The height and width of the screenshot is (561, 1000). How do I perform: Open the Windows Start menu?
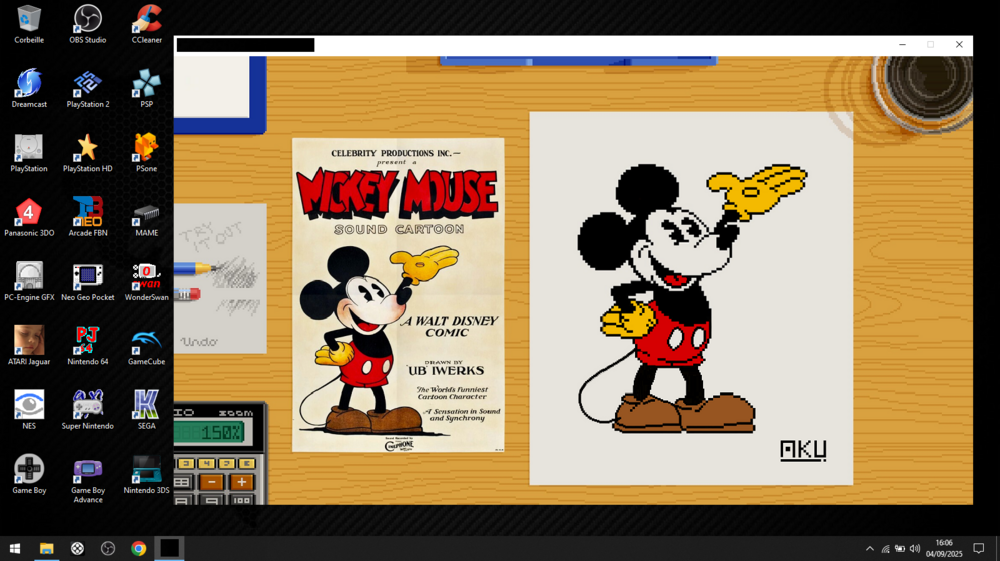(15, 548)
